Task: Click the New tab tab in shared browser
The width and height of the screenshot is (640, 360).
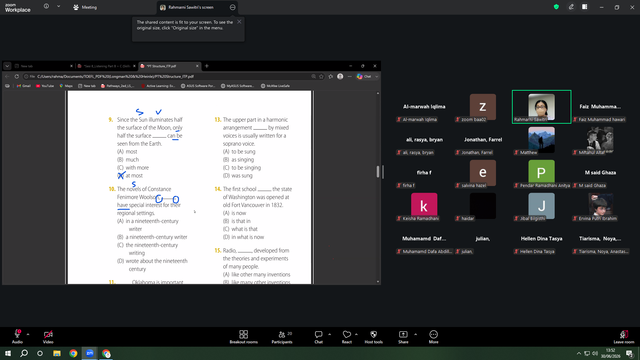Action: click(43, 66)
